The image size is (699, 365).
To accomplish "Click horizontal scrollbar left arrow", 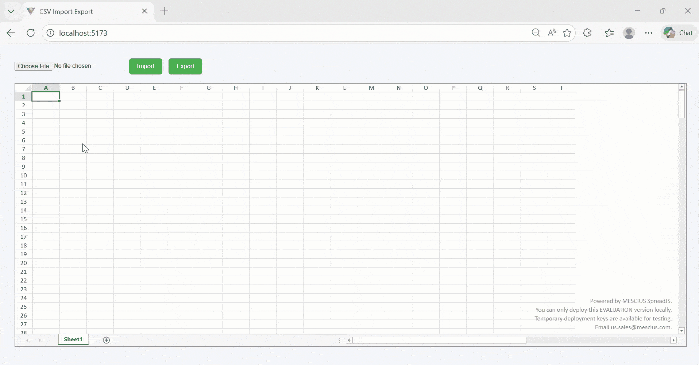I will (x=350, y=340).
